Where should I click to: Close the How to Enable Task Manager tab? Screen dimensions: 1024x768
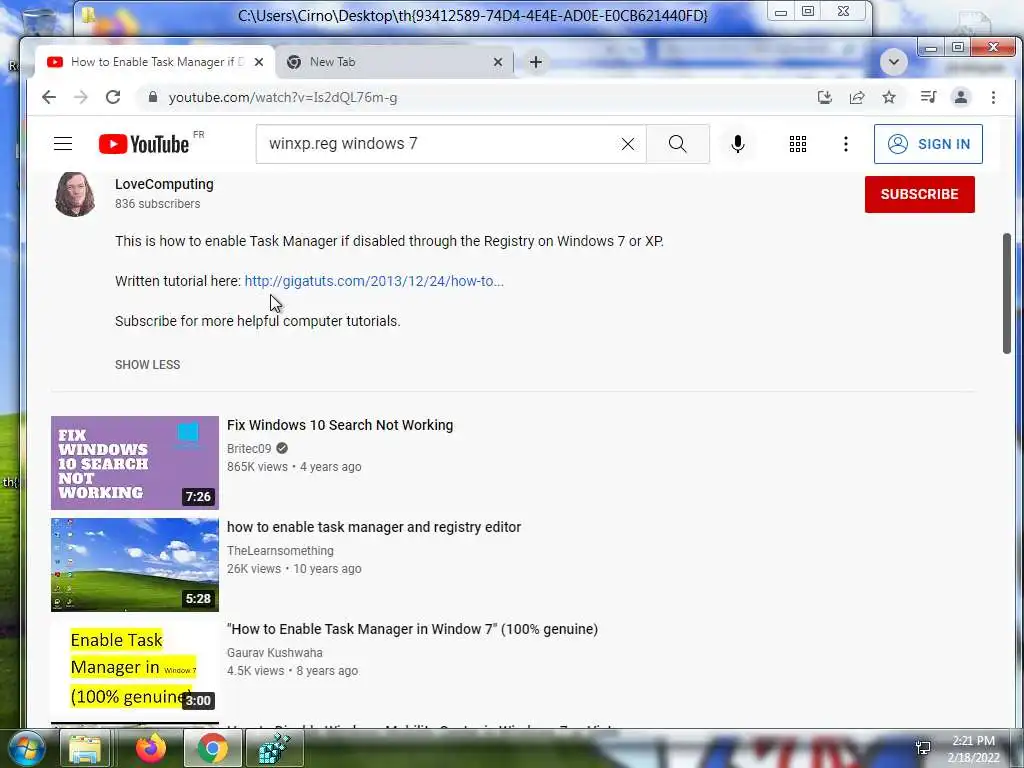point(259,62)
